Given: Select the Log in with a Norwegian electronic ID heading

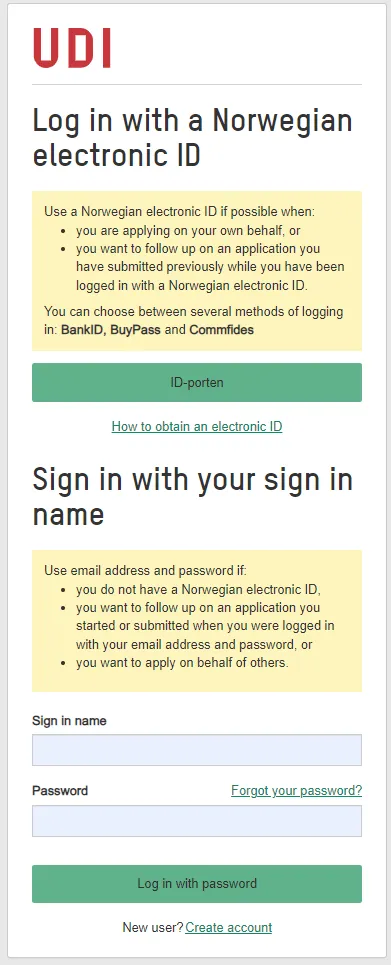Looking at the screenshot, I should 192,138.
